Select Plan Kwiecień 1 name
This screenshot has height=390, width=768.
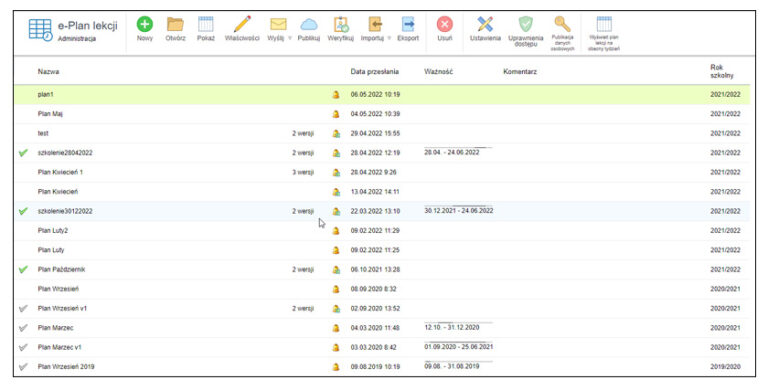tap(60, 172)
